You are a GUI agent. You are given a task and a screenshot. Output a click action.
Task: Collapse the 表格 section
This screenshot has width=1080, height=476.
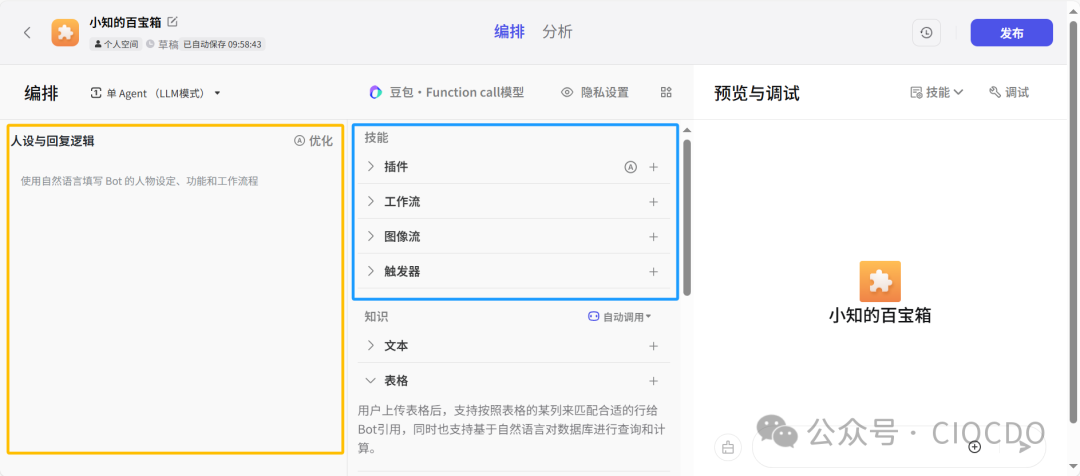pos(371,381)
